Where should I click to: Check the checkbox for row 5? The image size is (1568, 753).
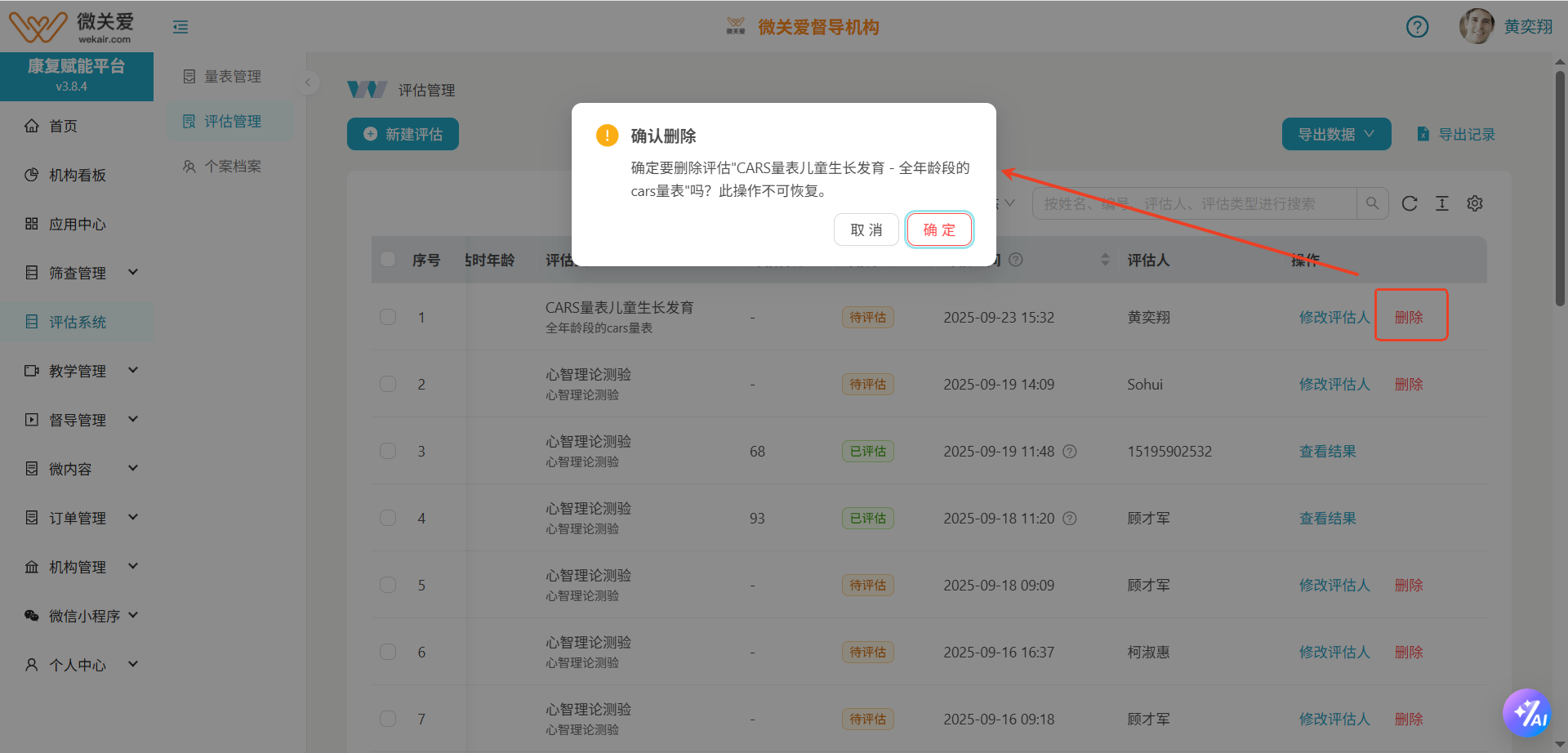(388, 585)
